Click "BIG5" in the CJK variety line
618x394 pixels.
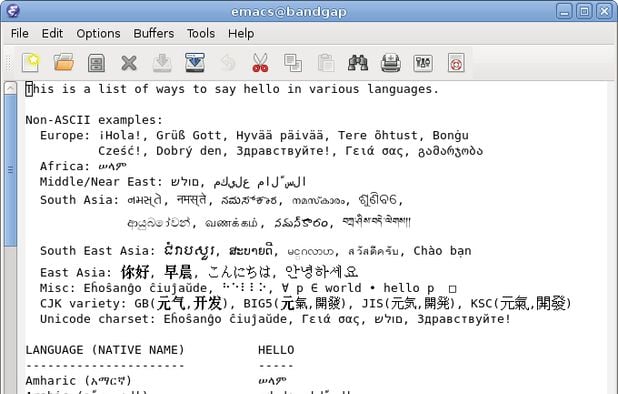click(258, 303)
